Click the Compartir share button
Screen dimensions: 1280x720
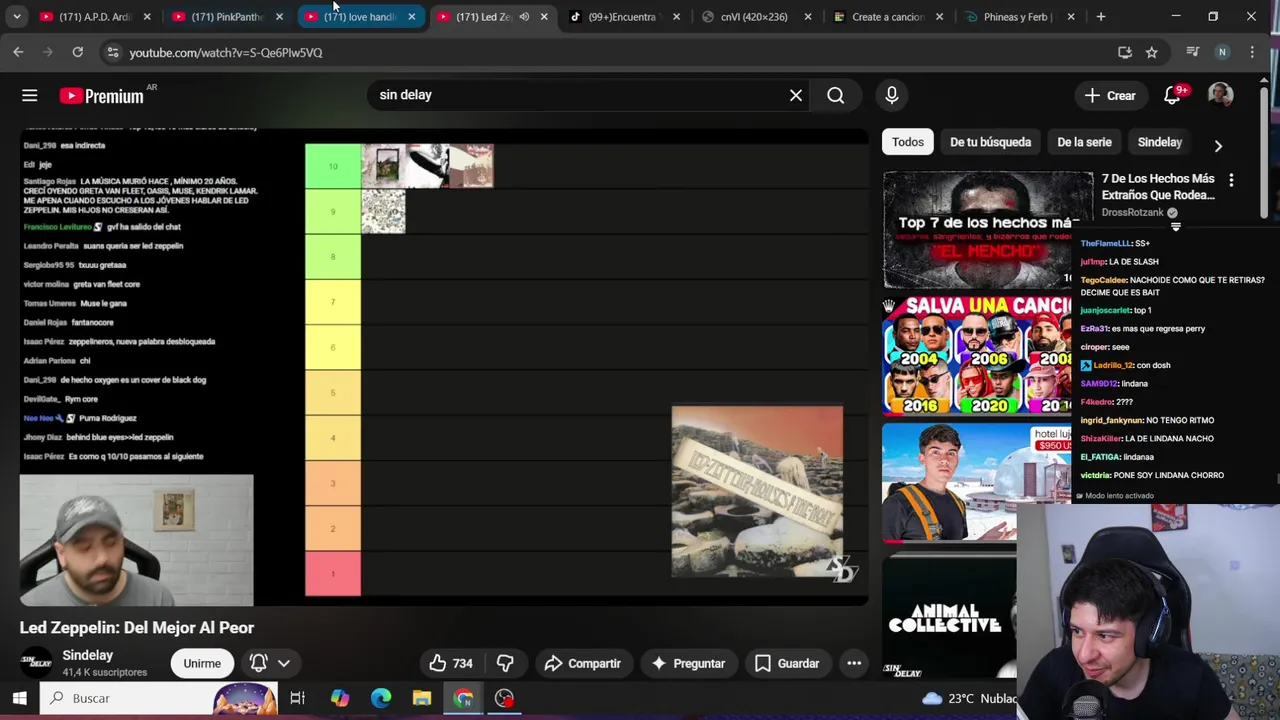583,663
